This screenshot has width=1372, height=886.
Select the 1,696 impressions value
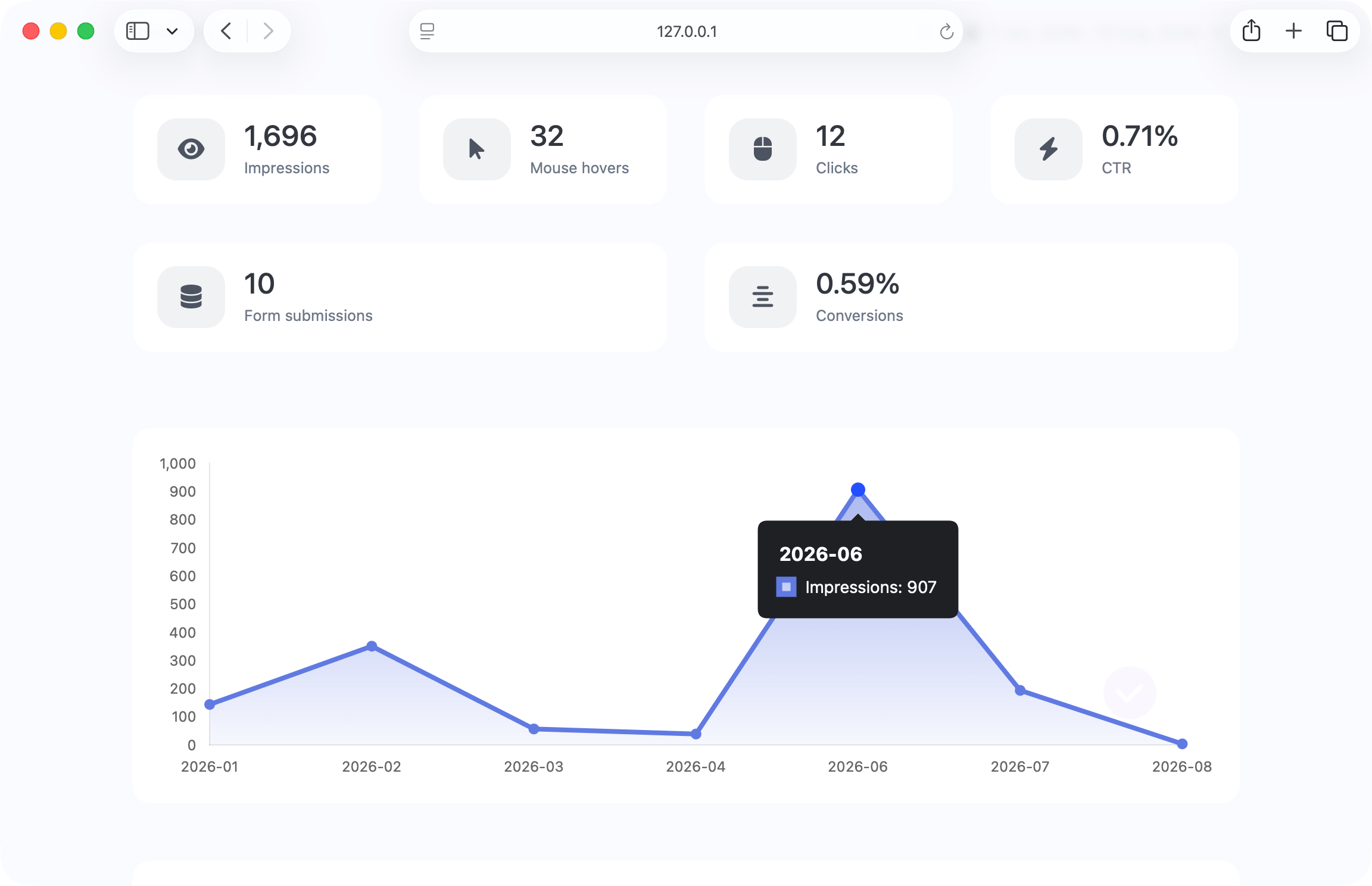click(280, 136)
